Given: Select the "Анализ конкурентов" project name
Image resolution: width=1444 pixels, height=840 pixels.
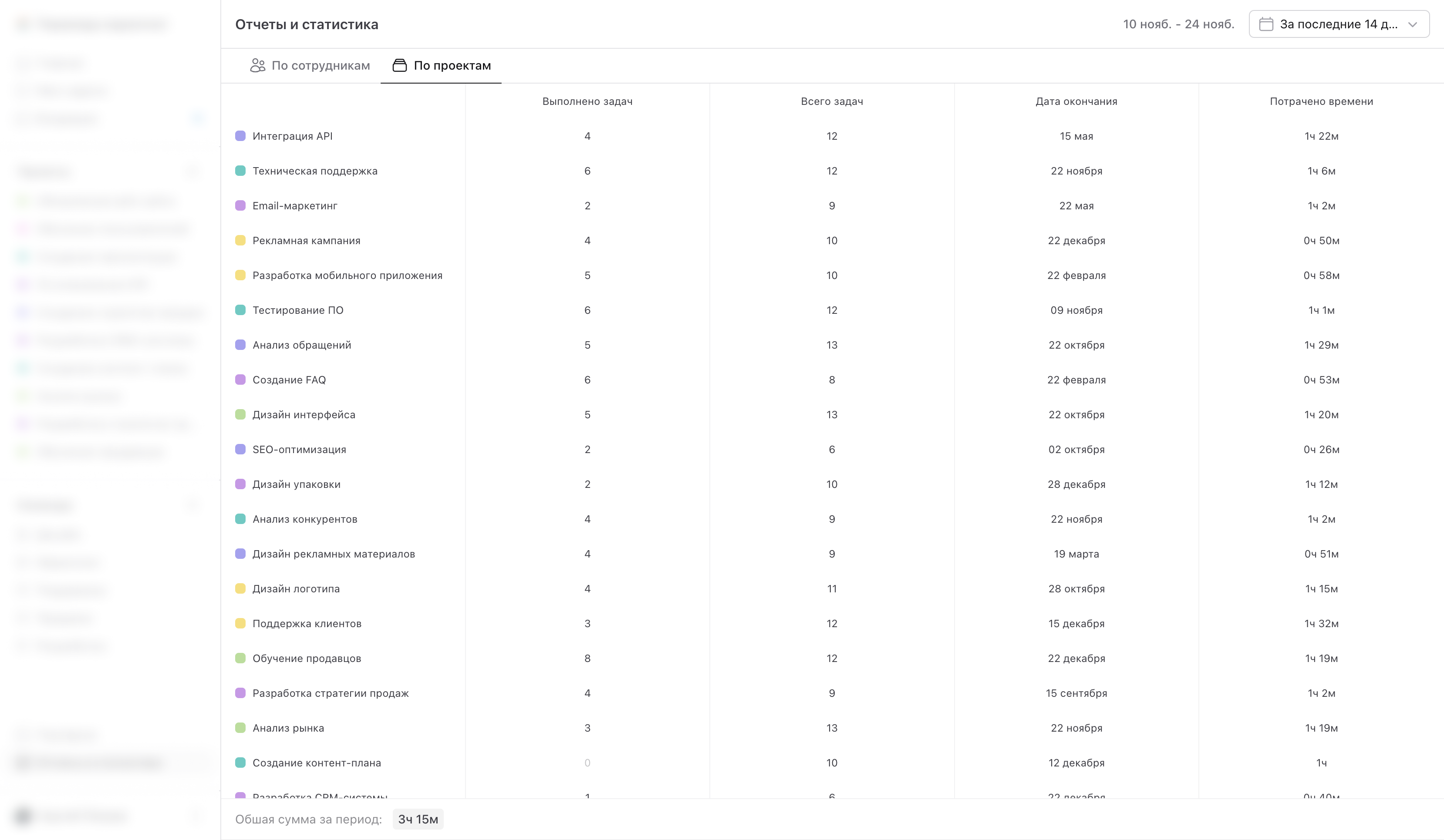Looking at the screenshot, I should [x=305, y=519].
